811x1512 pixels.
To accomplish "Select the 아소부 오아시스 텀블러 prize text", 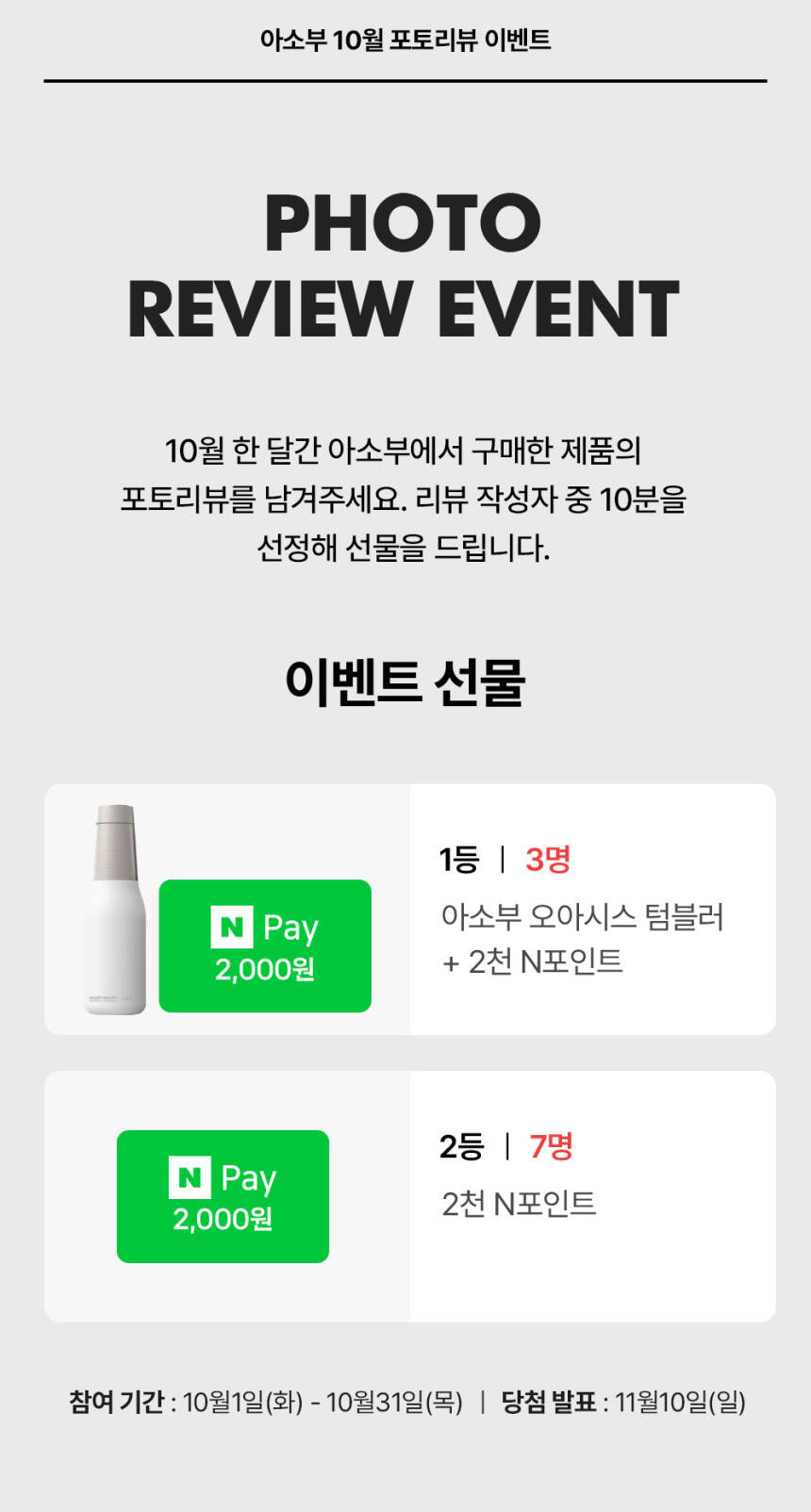I will coord(582,916).
